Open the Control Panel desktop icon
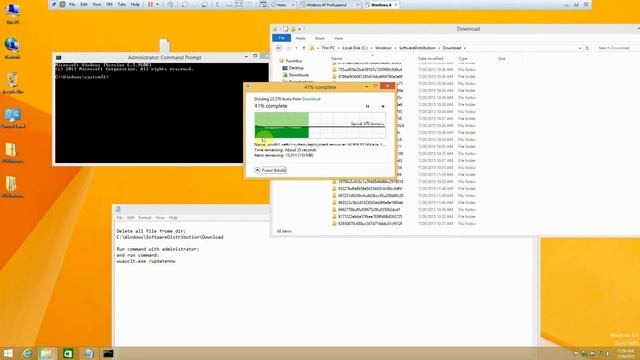Screen dimensions: 640x360 click(x=12, y=118)
